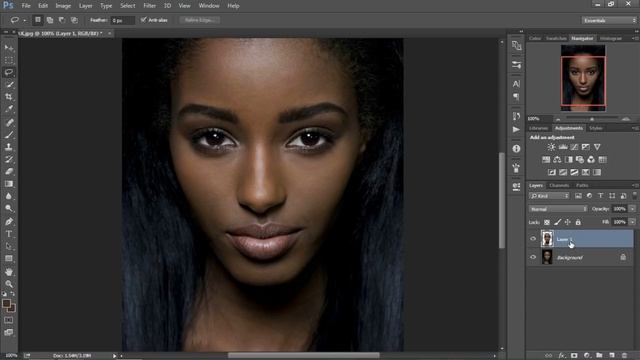Select the Horizontal Type tool
640x360 pixels.
(9, 234)
